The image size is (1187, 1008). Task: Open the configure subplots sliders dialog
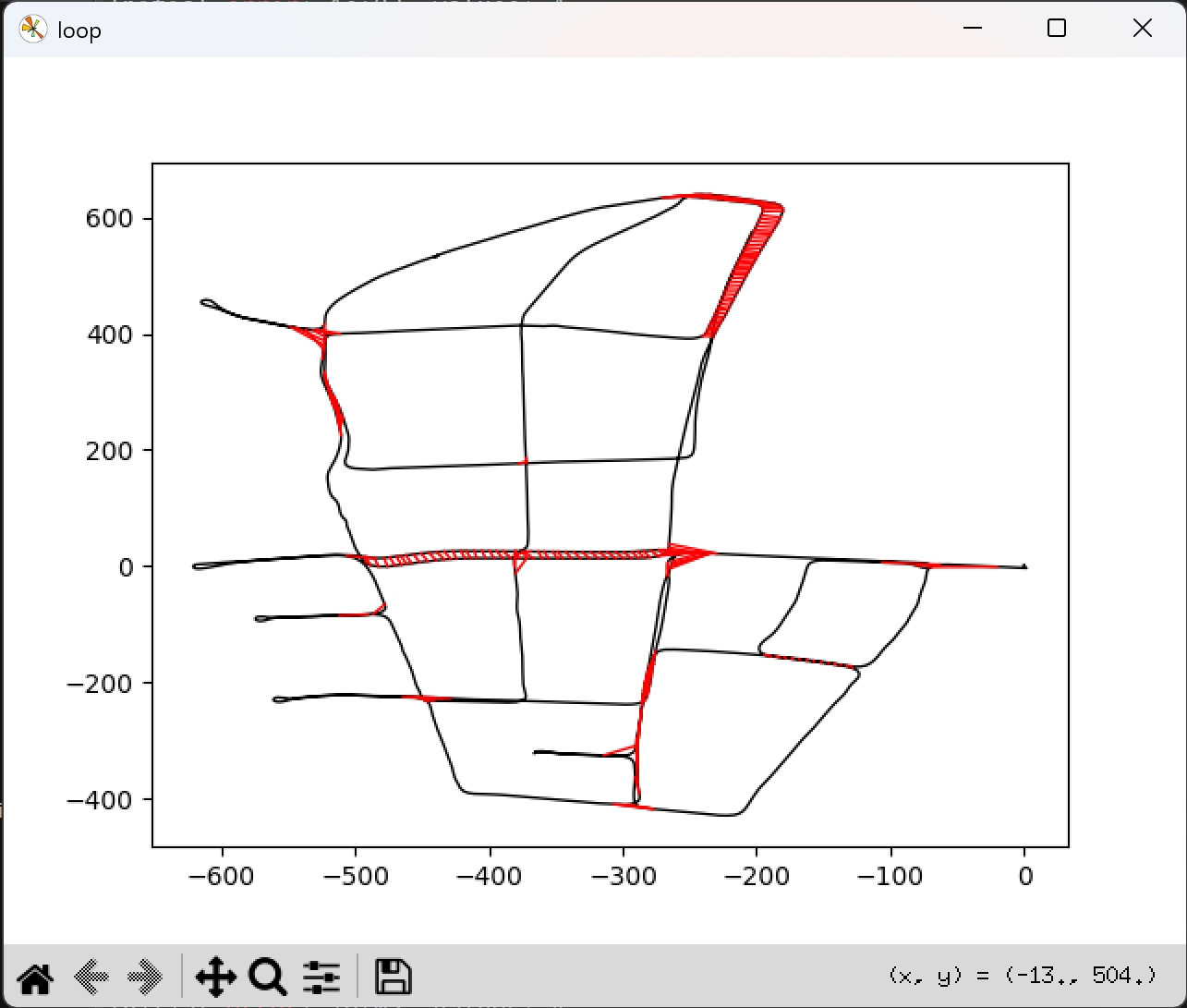pos(321,977)
